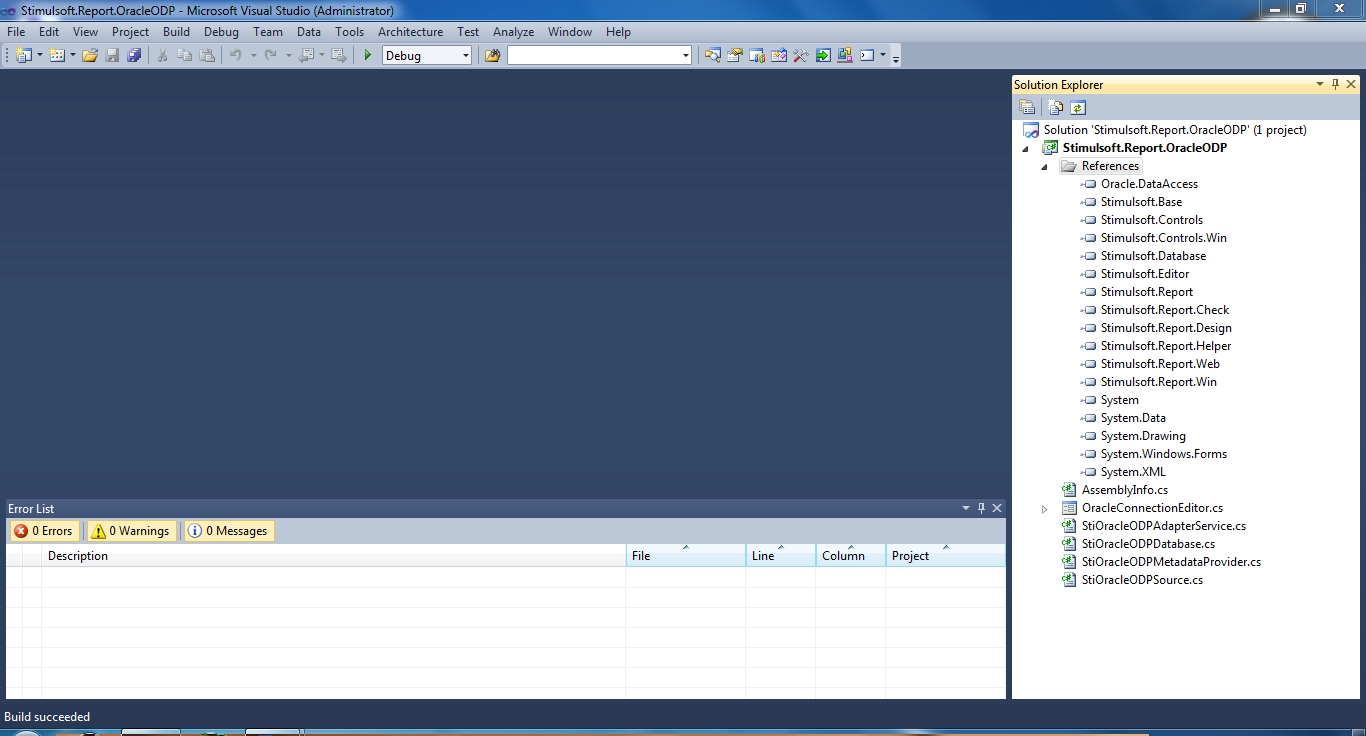Click the Copy toolbar icon
The width and height of the screenshot is (1366, 736).
(184, 56)
